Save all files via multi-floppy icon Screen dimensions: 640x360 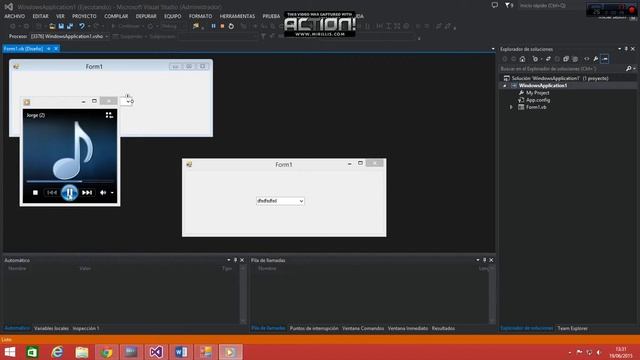tap(70, 26)
